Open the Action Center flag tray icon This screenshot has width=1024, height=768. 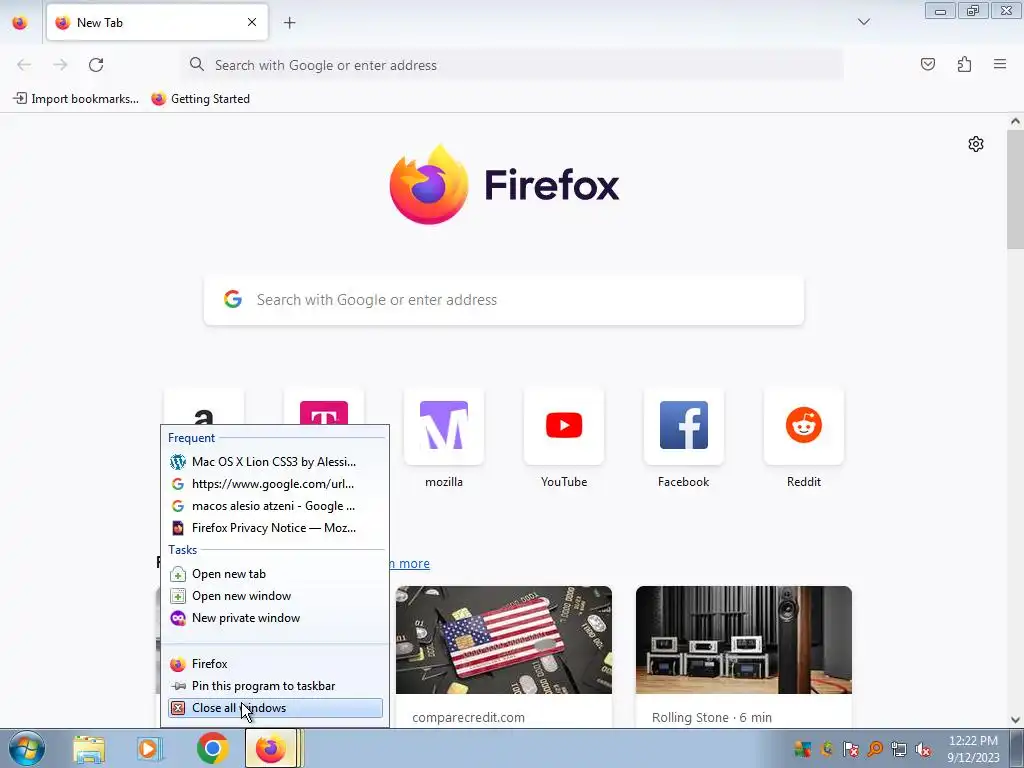coord(850,749)
